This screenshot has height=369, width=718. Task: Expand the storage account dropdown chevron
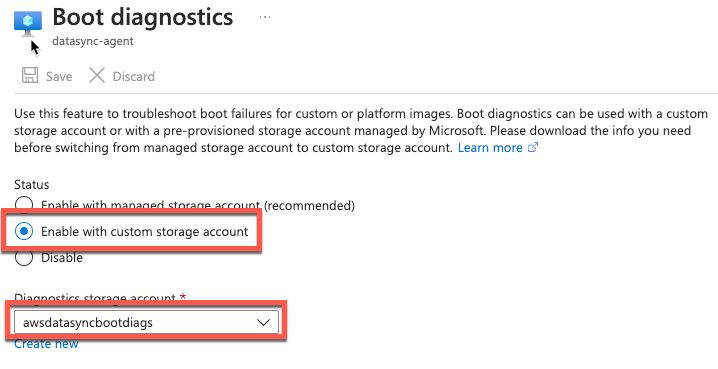(263, 323)
